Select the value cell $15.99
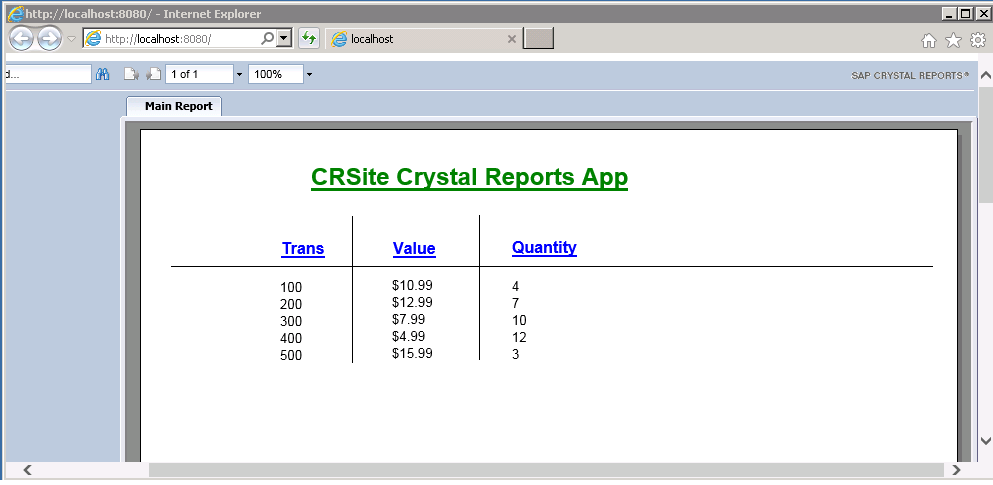This screenshot has width=993, height=485. (x=412, y=354)
